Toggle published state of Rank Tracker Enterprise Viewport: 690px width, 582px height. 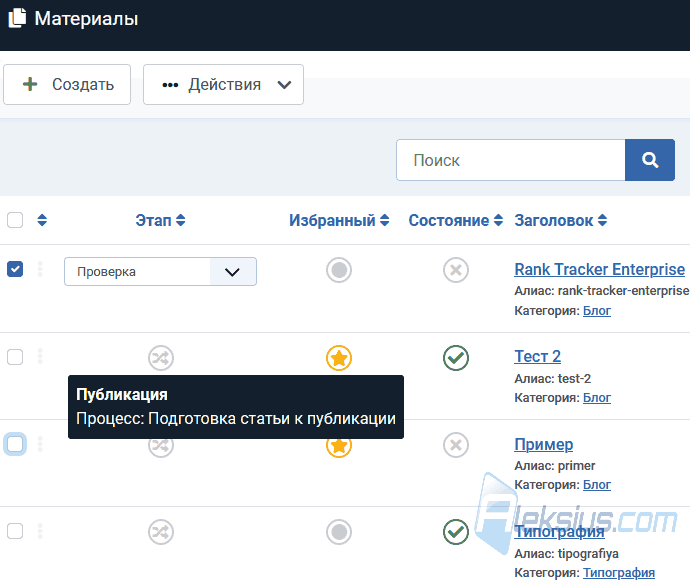456,270
